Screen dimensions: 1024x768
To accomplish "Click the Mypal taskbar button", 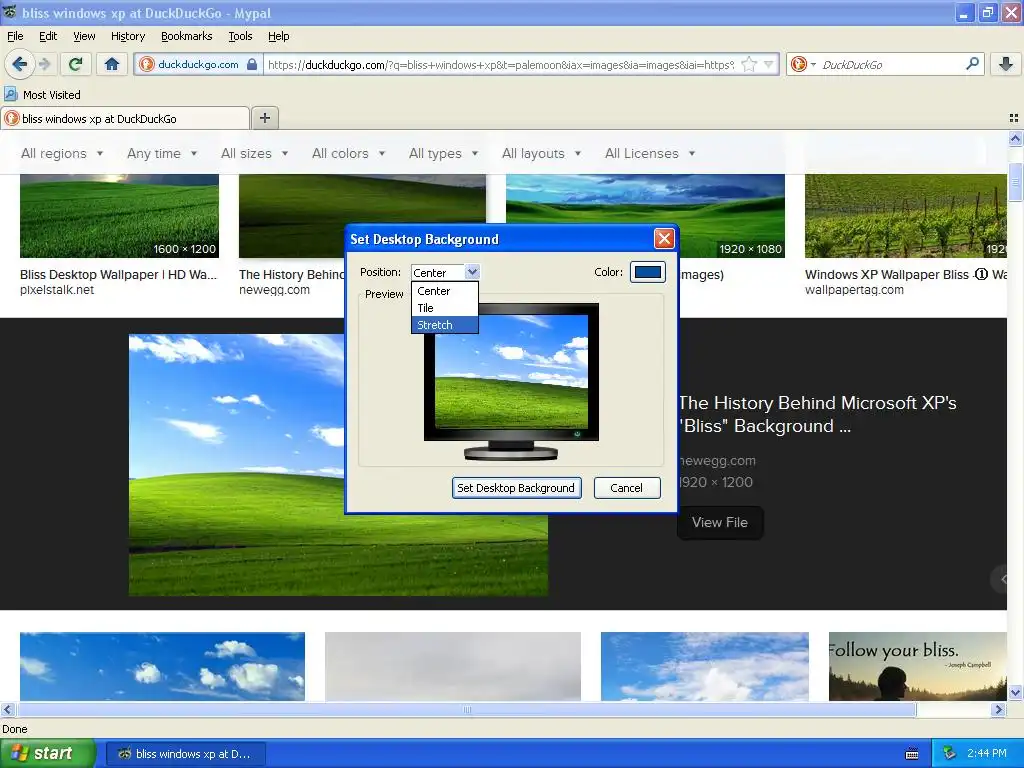I will (185, 754).
